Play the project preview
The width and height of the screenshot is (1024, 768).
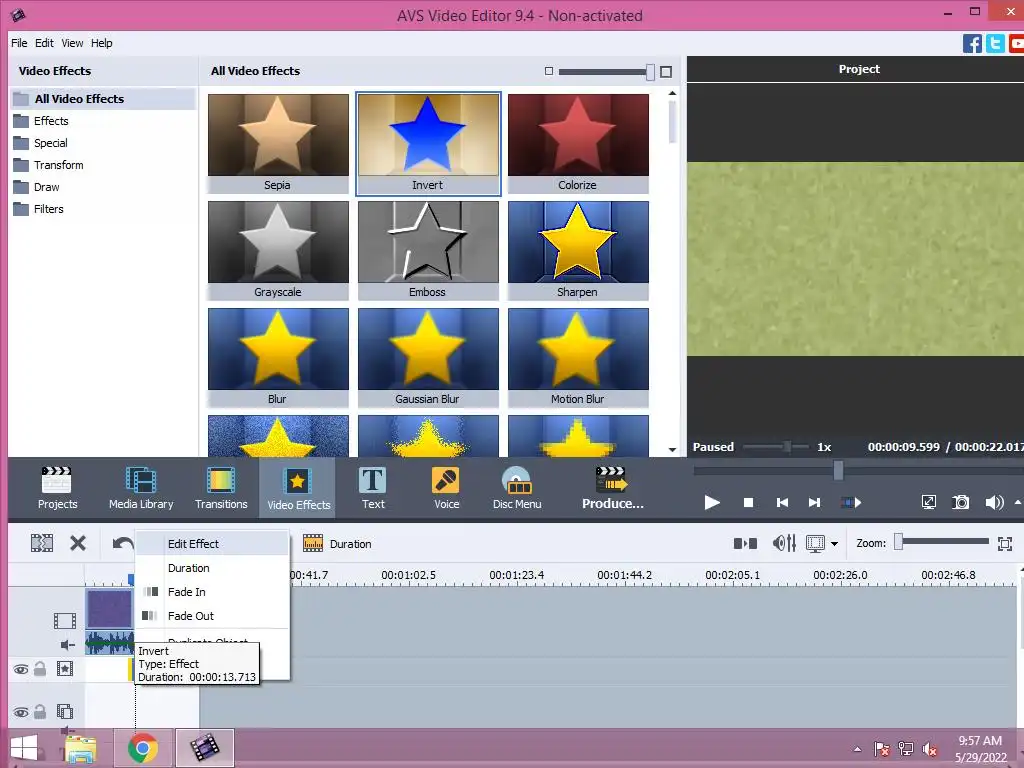pos(712,502)
